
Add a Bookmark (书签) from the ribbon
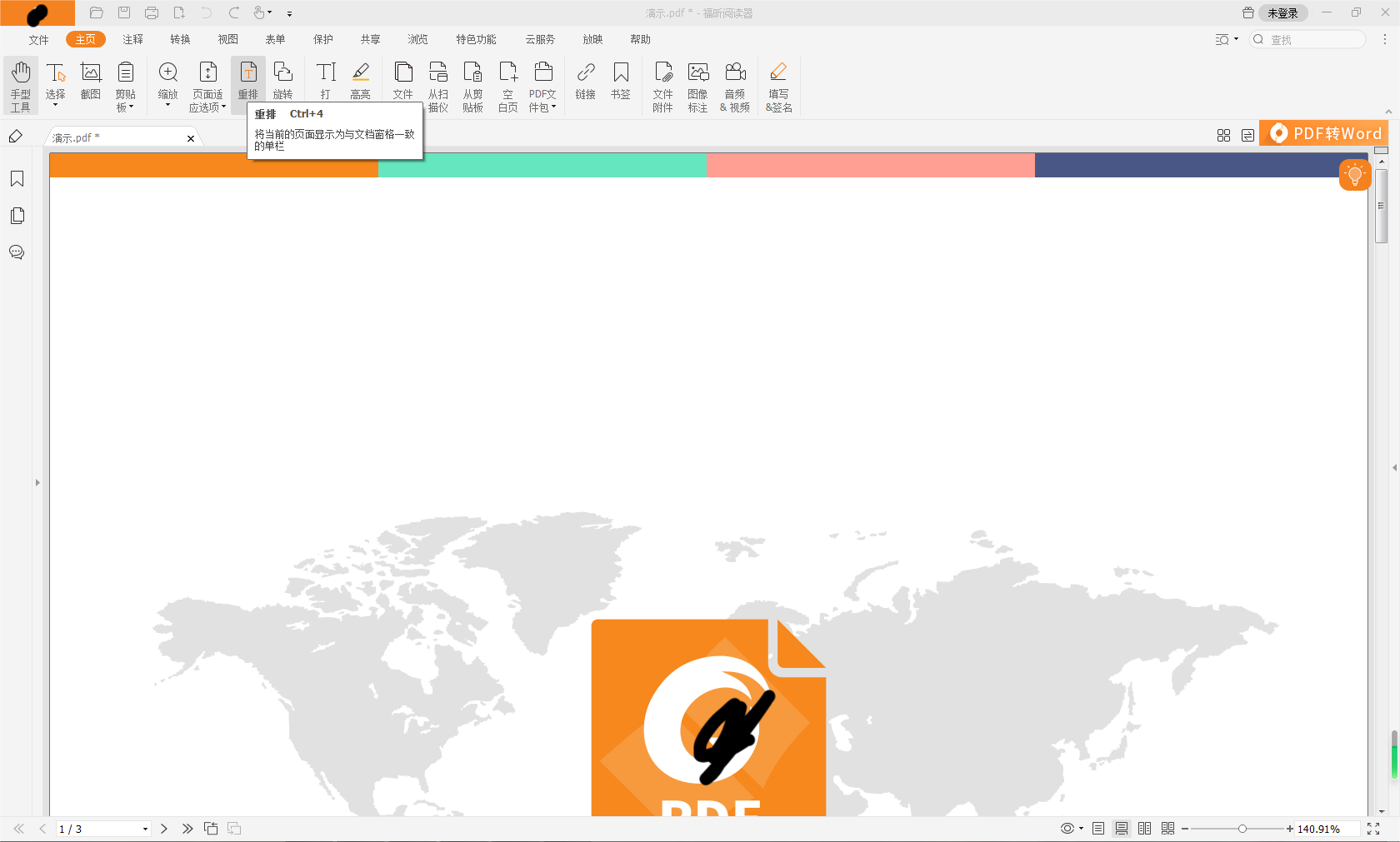(621, 82)
